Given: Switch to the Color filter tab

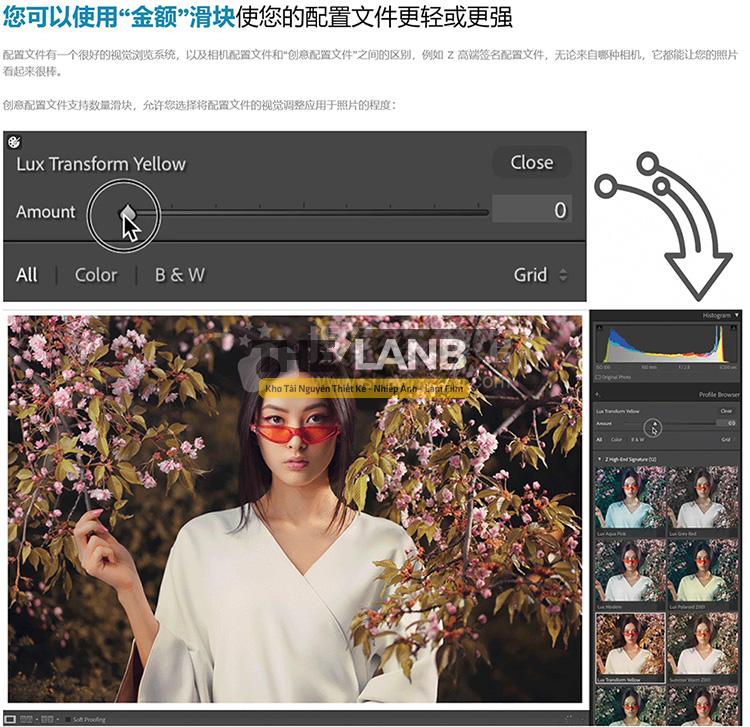Looking at the screenshot, I should (x=96, y=275).
